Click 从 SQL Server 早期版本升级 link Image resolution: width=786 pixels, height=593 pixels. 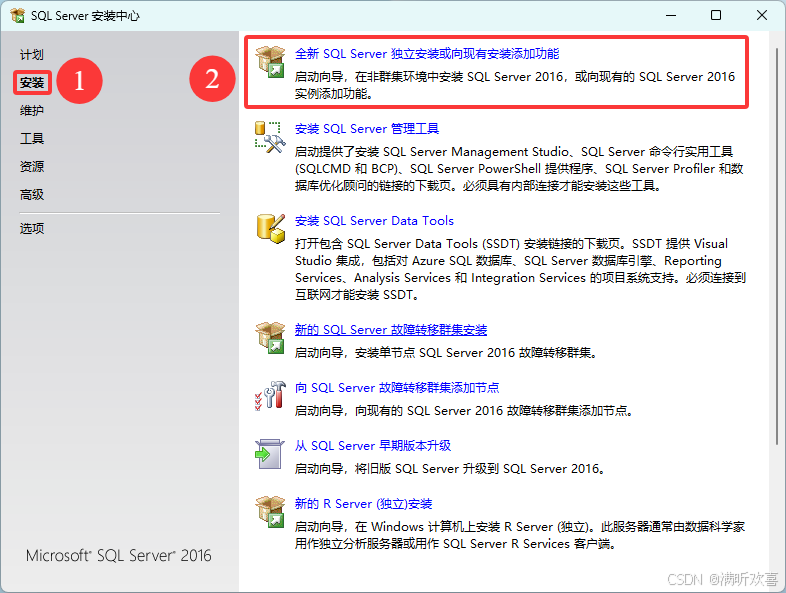(372, 446)
